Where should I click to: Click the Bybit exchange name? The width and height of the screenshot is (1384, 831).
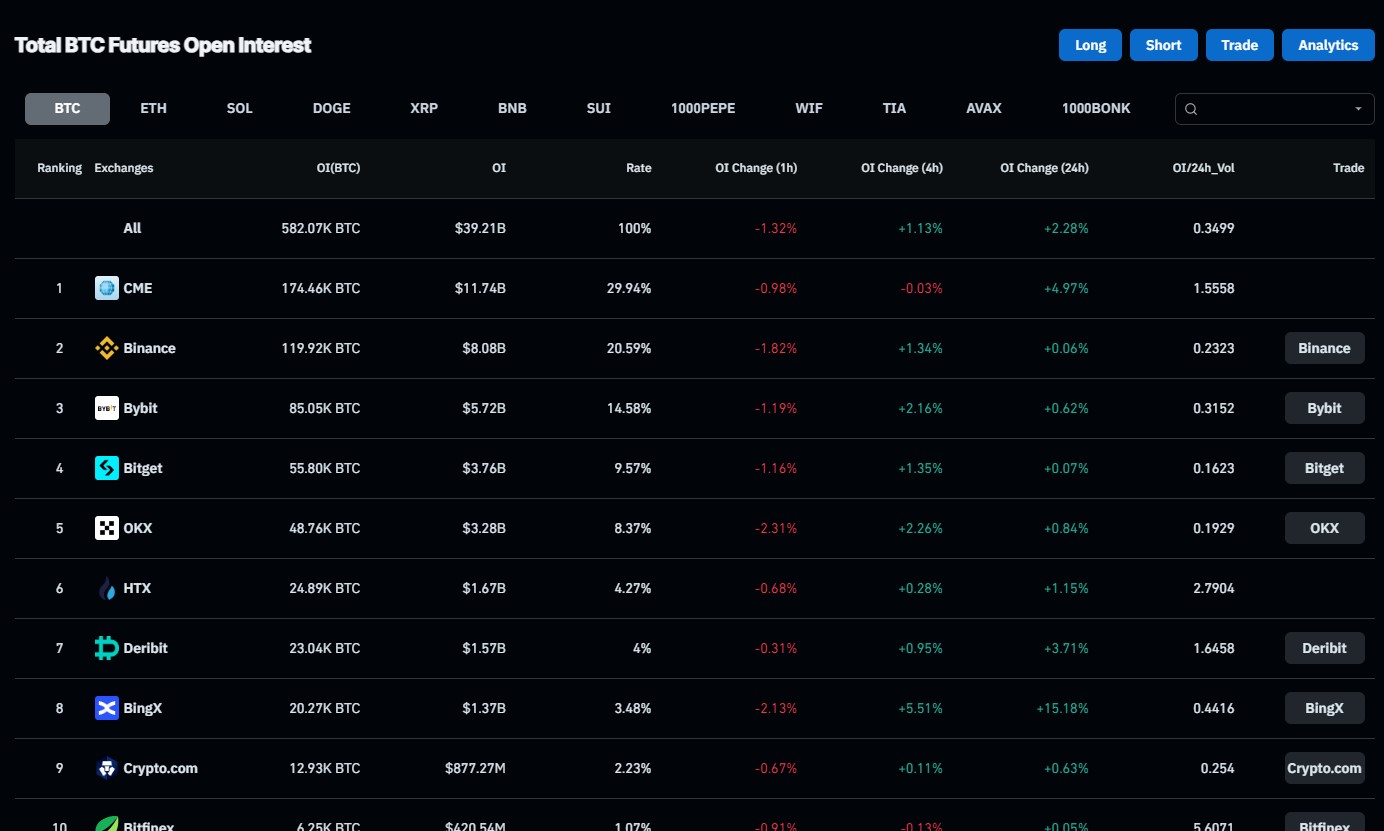click(x=140, y=408)
